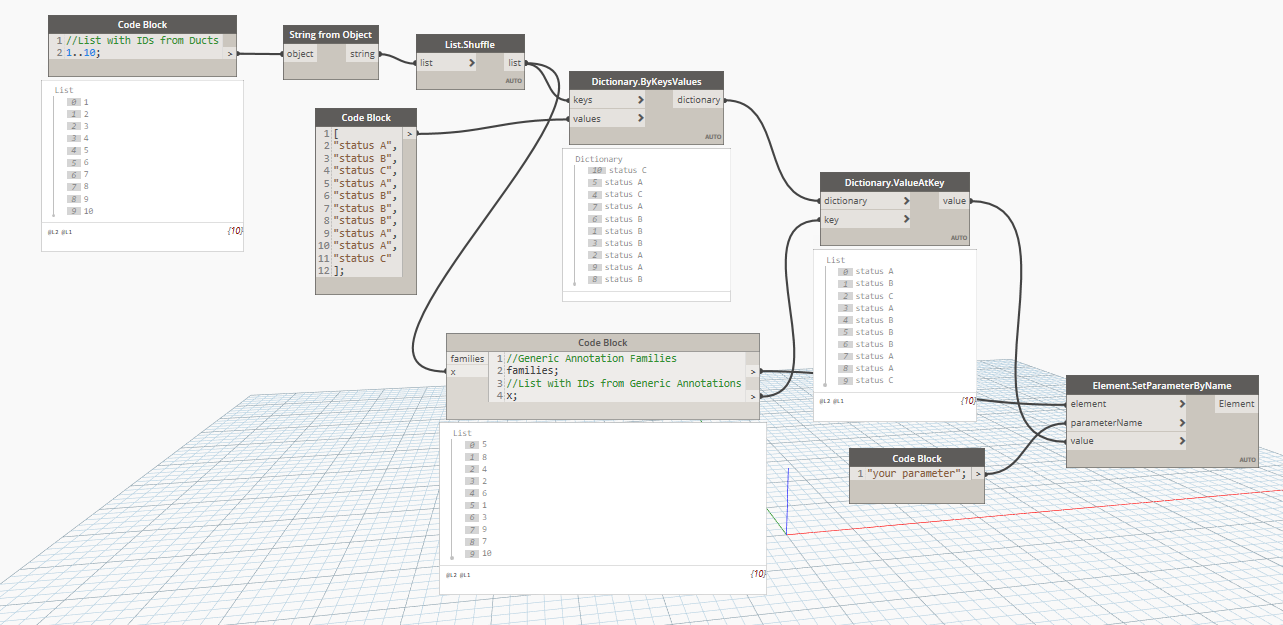This screenshot has width=1283, height=625.
Task: Select the Dictionary.ValueAtKey node title bar
Action: coord(894,181)
